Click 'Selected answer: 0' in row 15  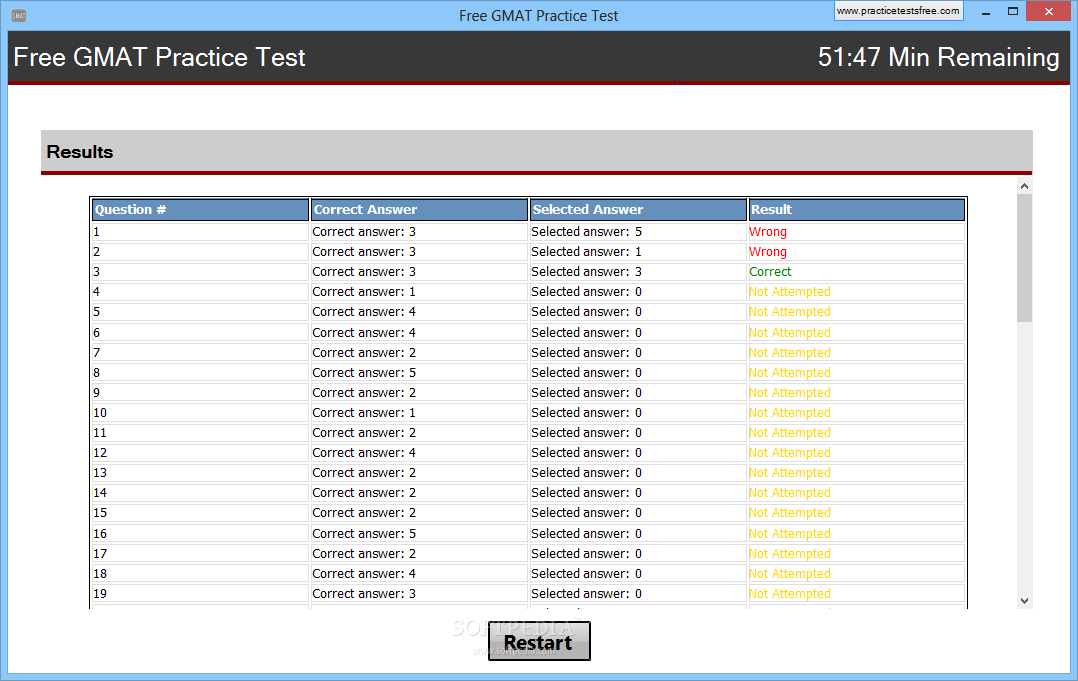point(586,513)
